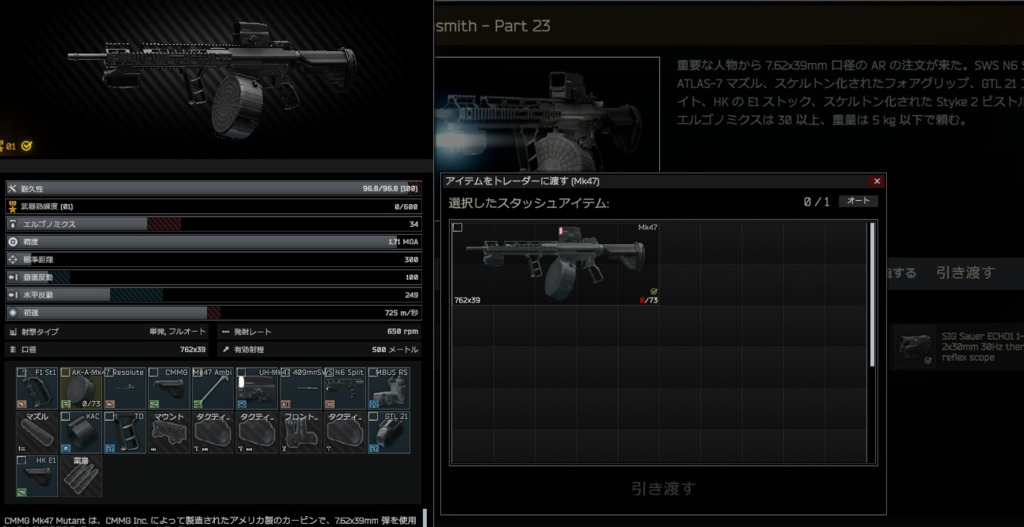Tick the checkbox on the Mk47 stash item

pyautogui.click(x=457, y=228)
